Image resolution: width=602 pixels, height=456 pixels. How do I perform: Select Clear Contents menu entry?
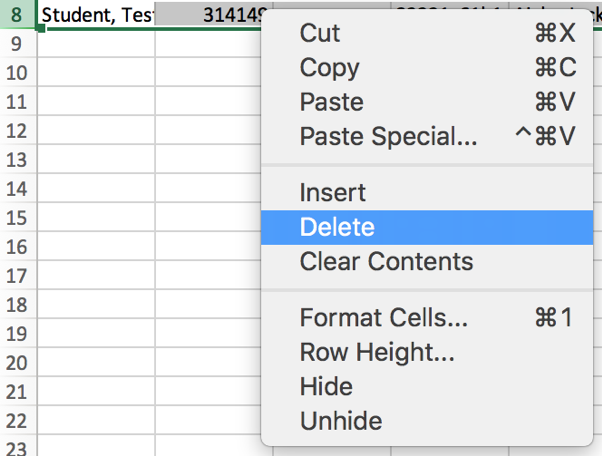tap(386, 262)
